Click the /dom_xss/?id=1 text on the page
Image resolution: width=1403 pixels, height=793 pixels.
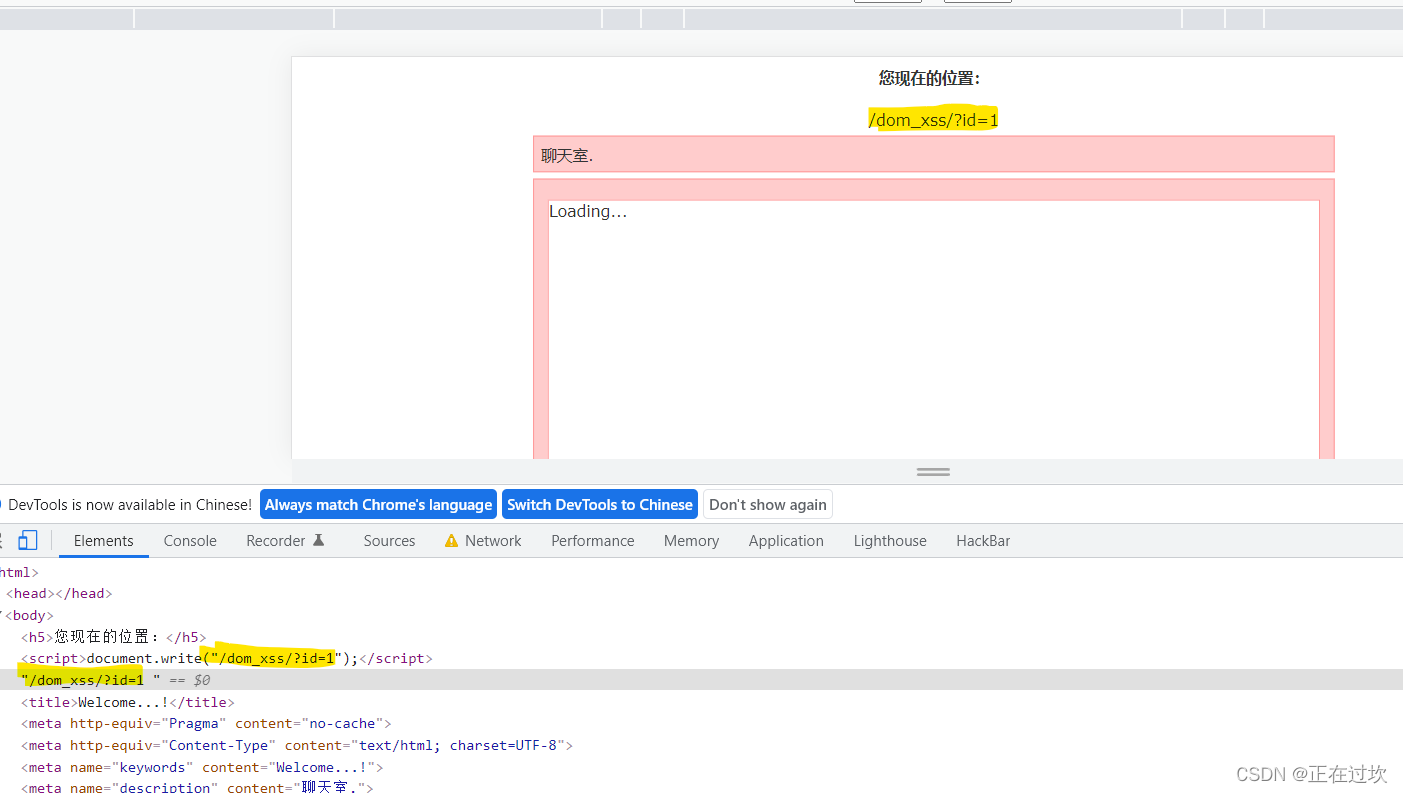coord(933,120)
